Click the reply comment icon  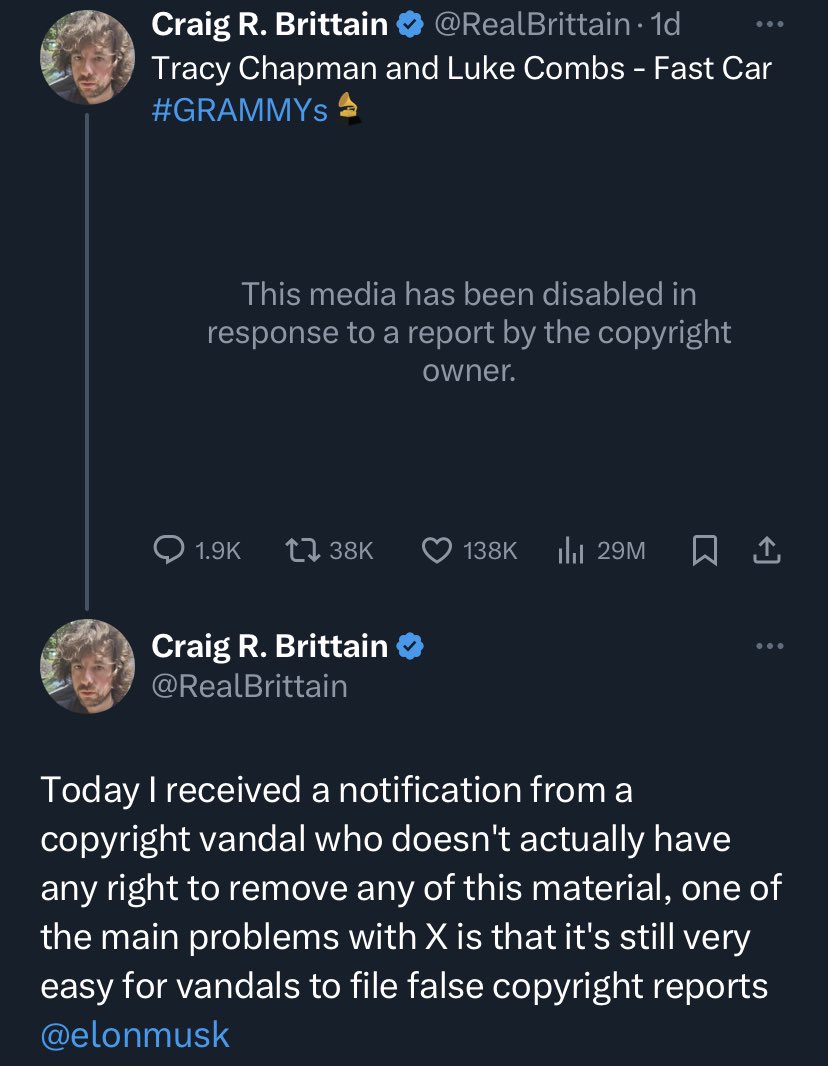tap(167, 549)
